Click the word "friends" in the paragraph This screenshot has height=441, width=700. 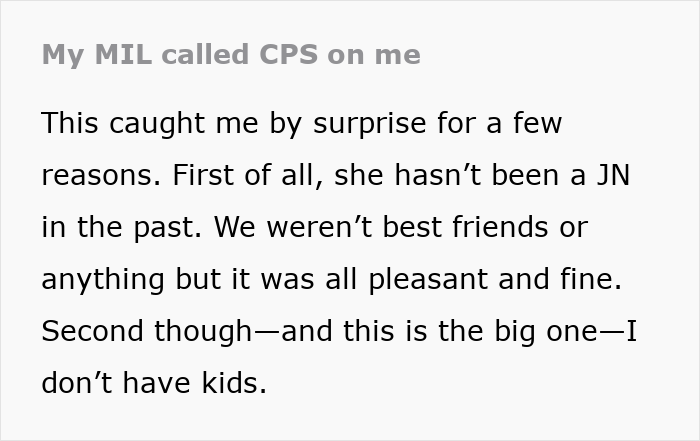[500, 226]
